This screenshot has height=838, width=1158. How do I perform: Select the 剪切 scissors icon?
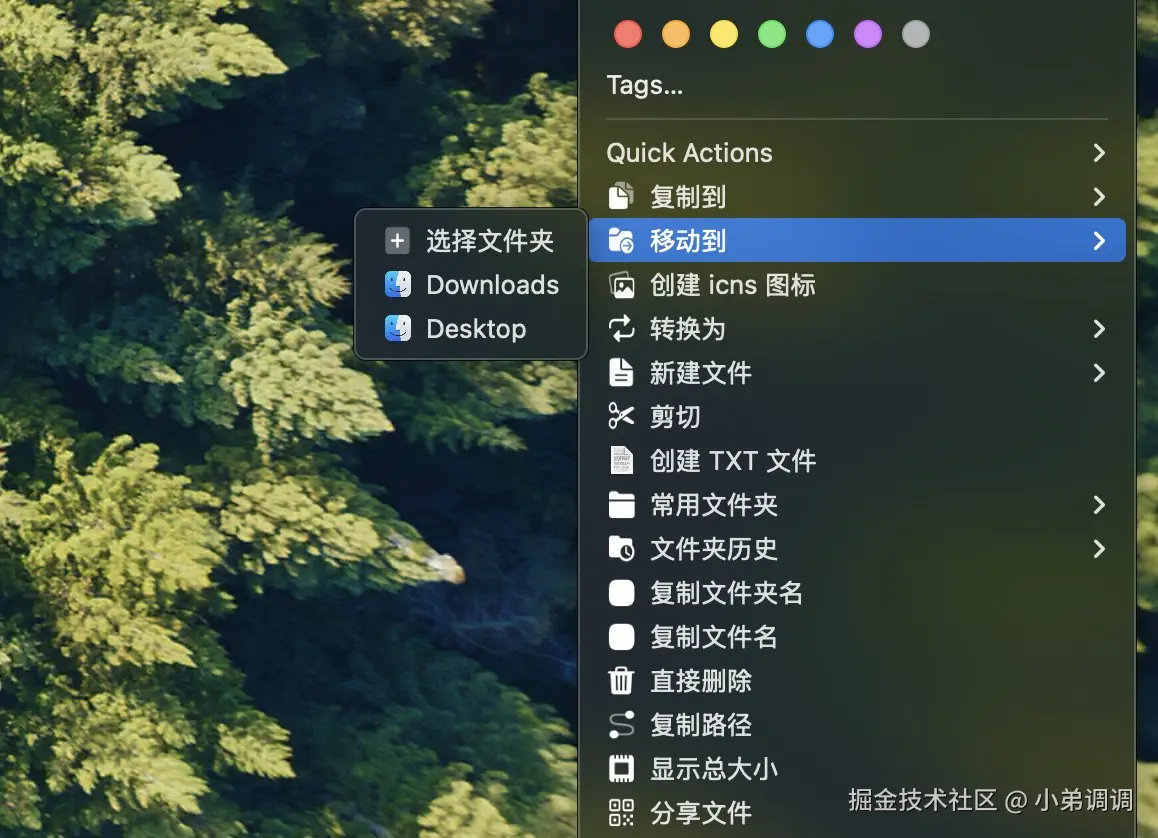(x=622, y=417)
